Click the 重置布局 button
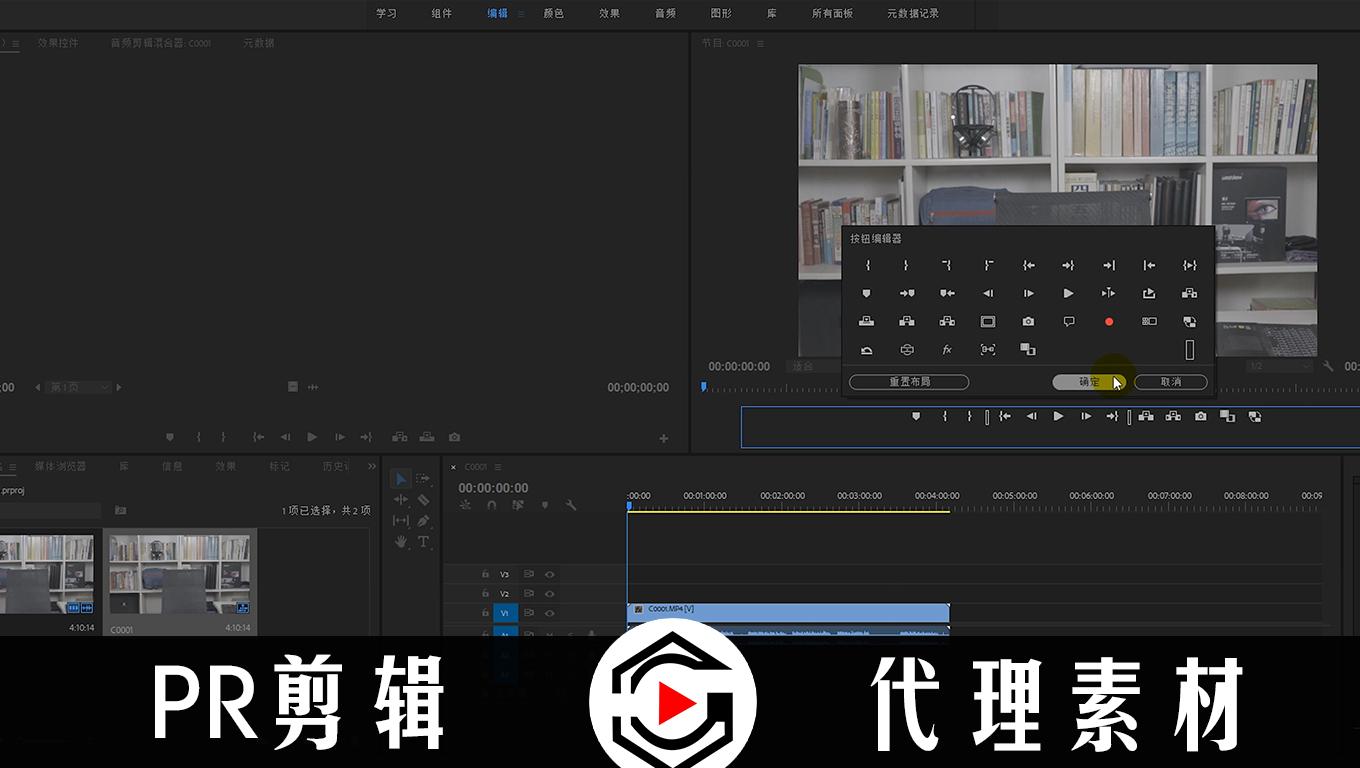 [909, 382]
